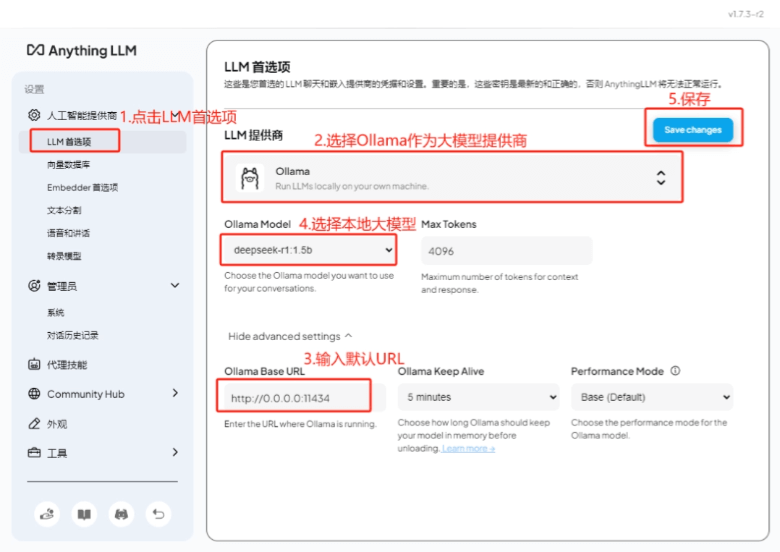780x552 pixels.
Task: Click the Community Hub globe icon
Action: tap(34, 394)
